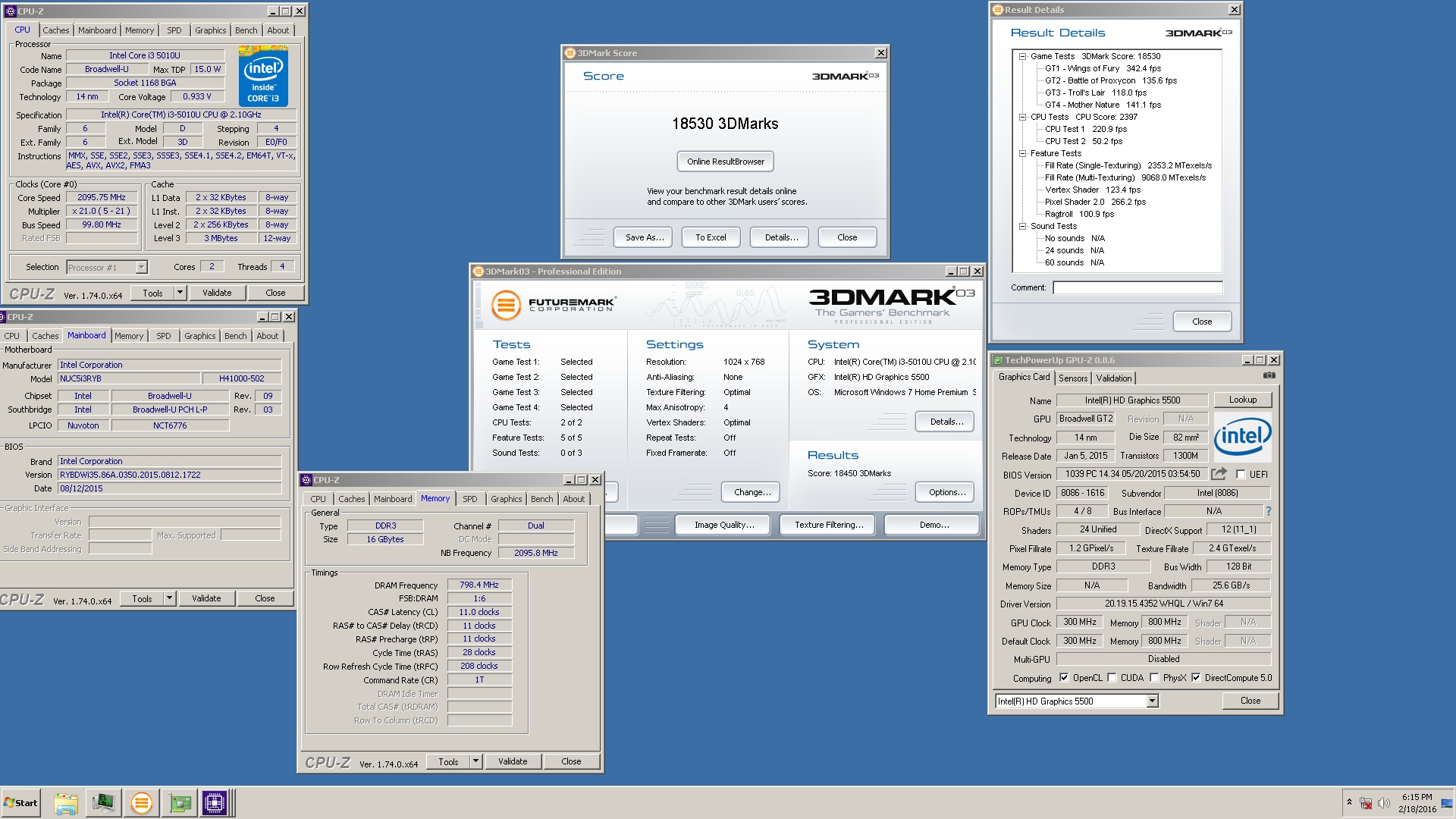This screenshot has height=819, width=1456.
Task: Click the GPU-Z screenshot camera icon
Action: [1269, 375]
